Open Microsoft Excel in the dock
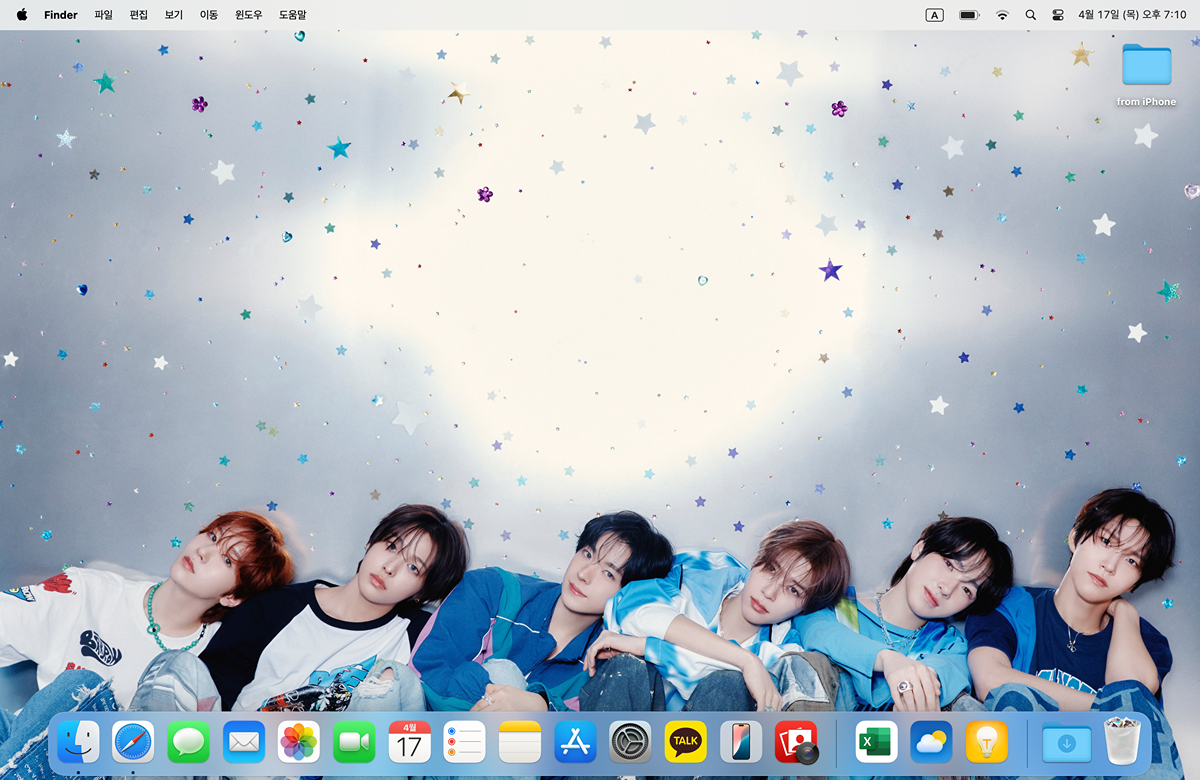1200x780 pixels. pos(876,742)
